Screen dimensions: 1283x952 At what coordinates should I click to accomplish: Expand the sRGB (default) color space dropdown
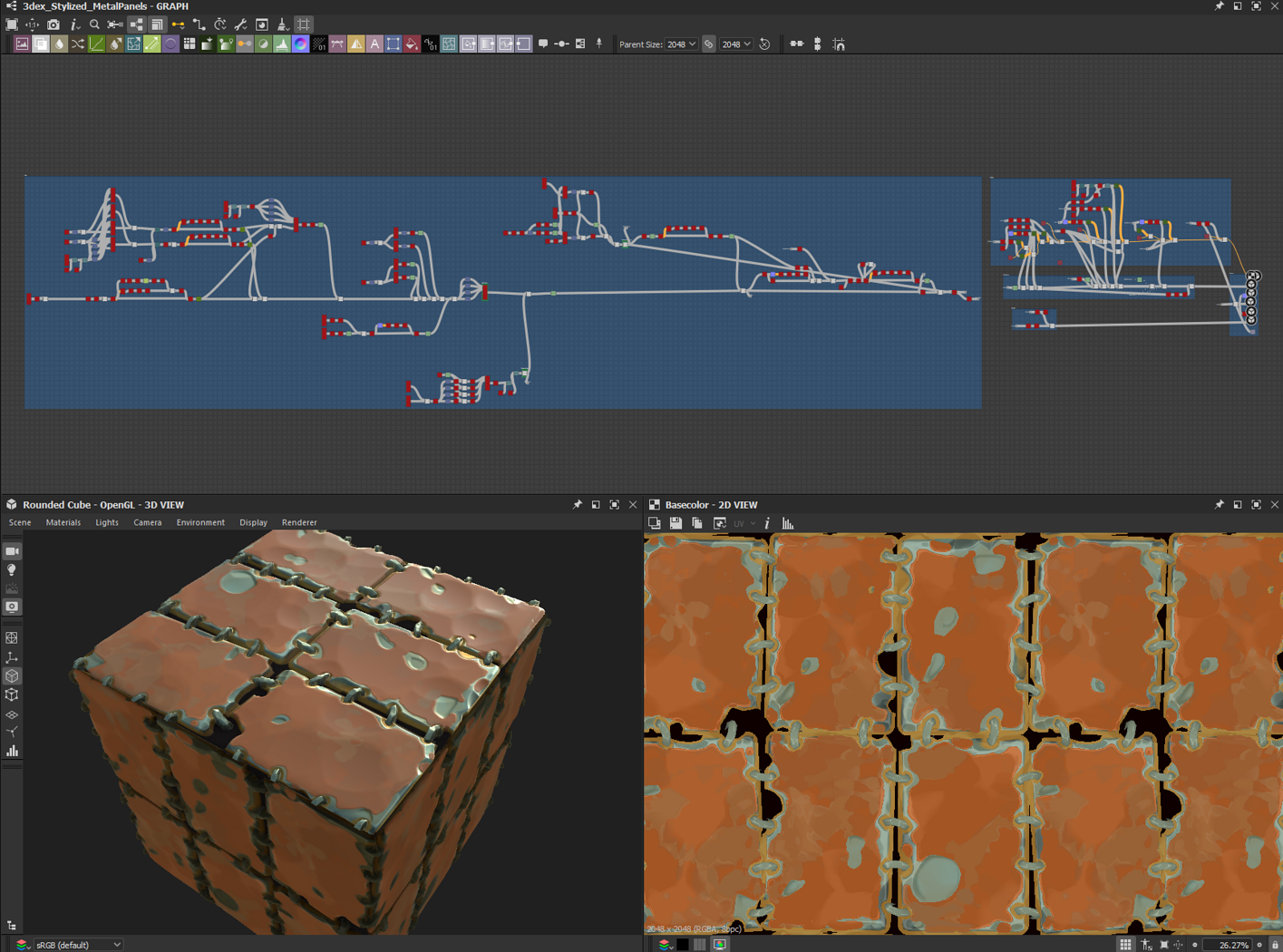pyautogui.click(x=78, y=944)
